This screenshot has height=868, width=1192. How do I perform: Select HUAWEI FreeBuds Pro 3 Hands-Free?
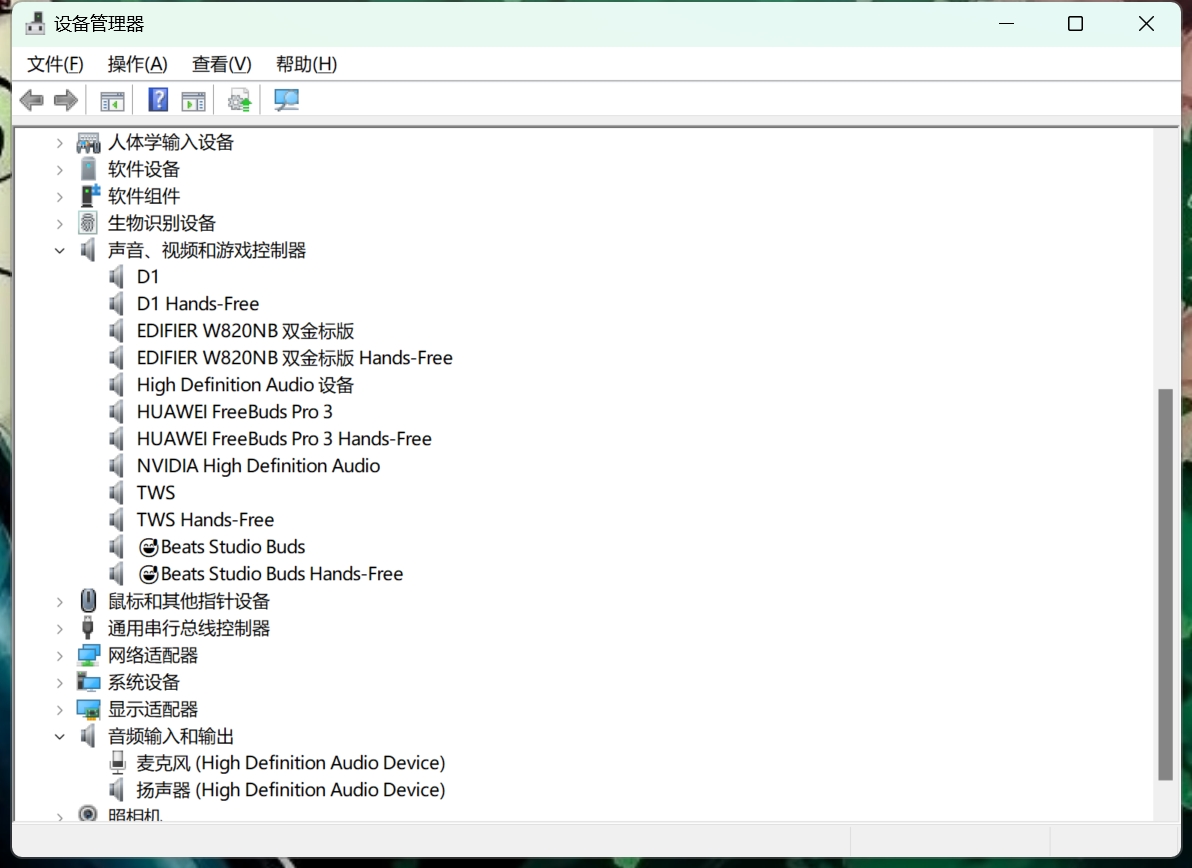284,439
